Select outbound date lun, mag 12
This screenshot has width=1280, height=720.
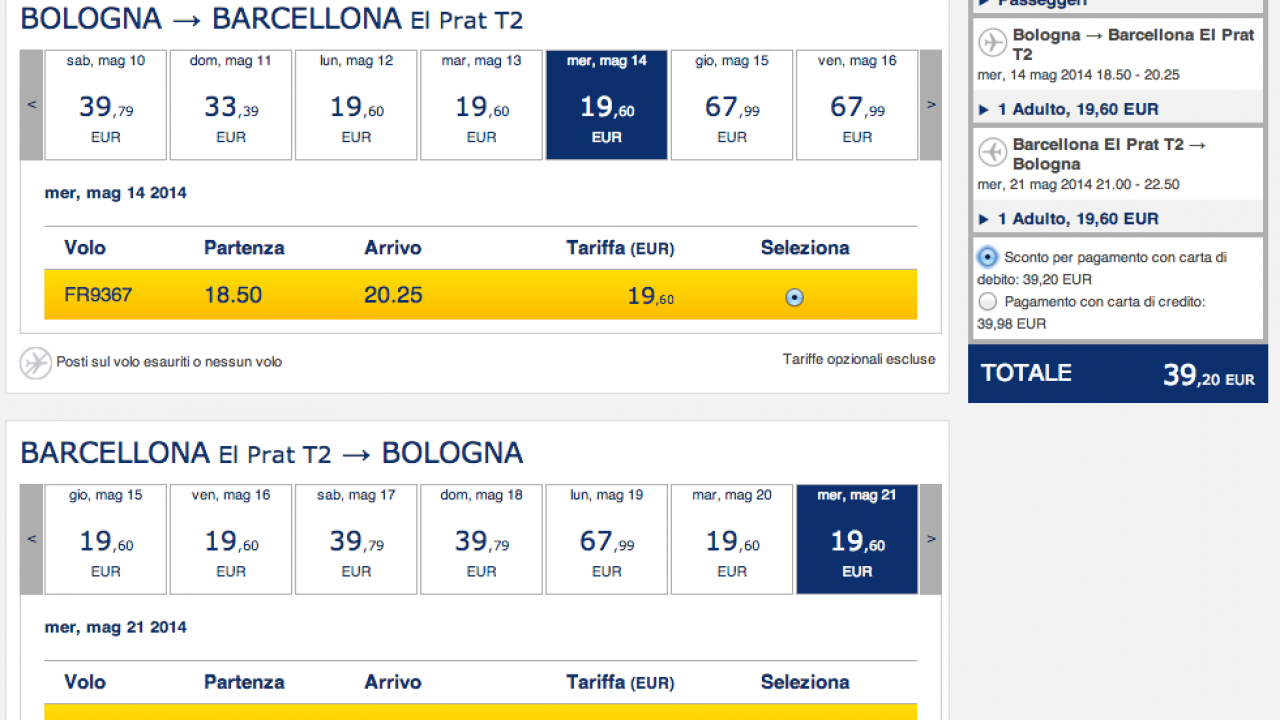[356, 105]
